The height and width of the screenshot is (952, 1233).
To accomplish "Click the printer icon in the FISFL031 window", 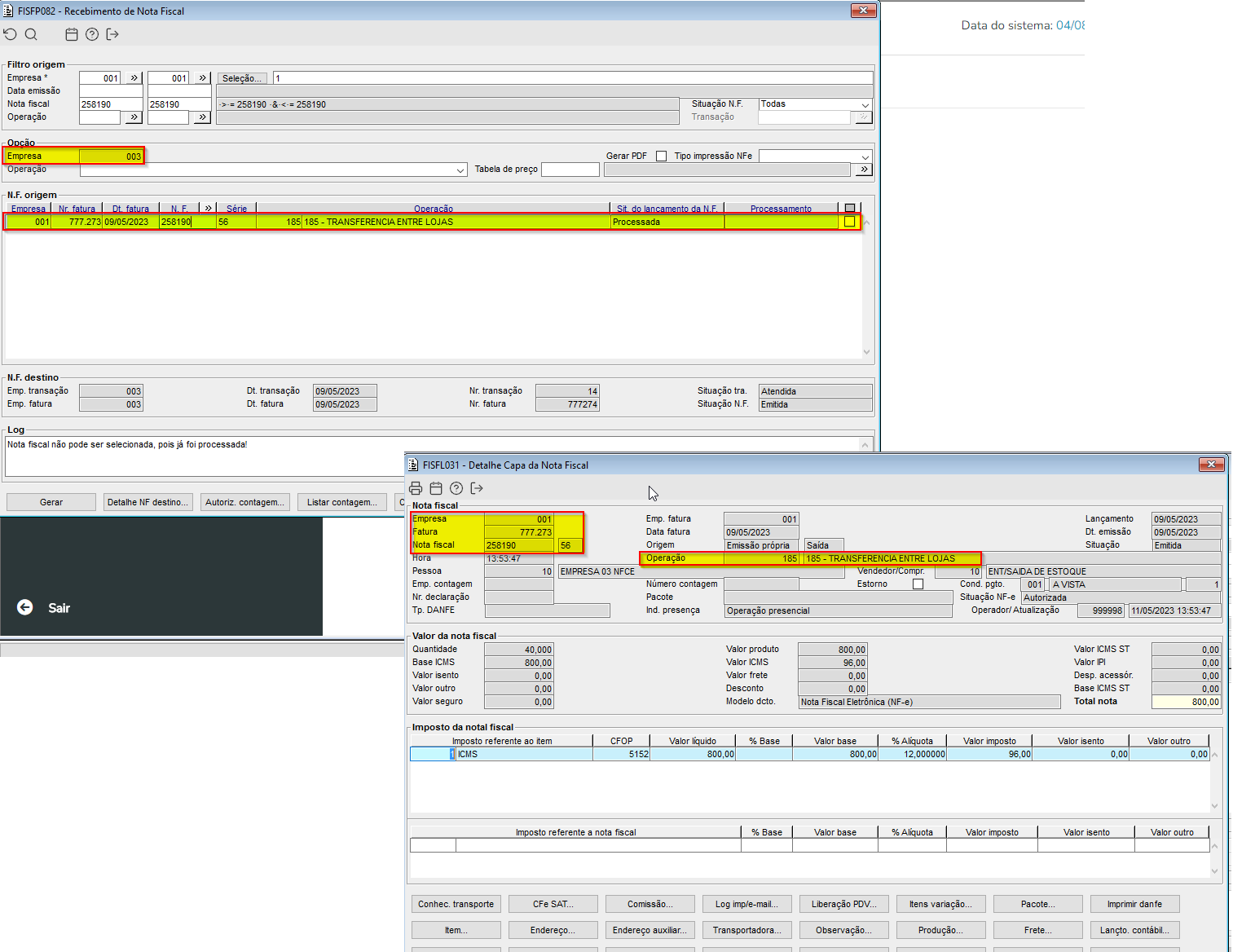I will 416,488.
